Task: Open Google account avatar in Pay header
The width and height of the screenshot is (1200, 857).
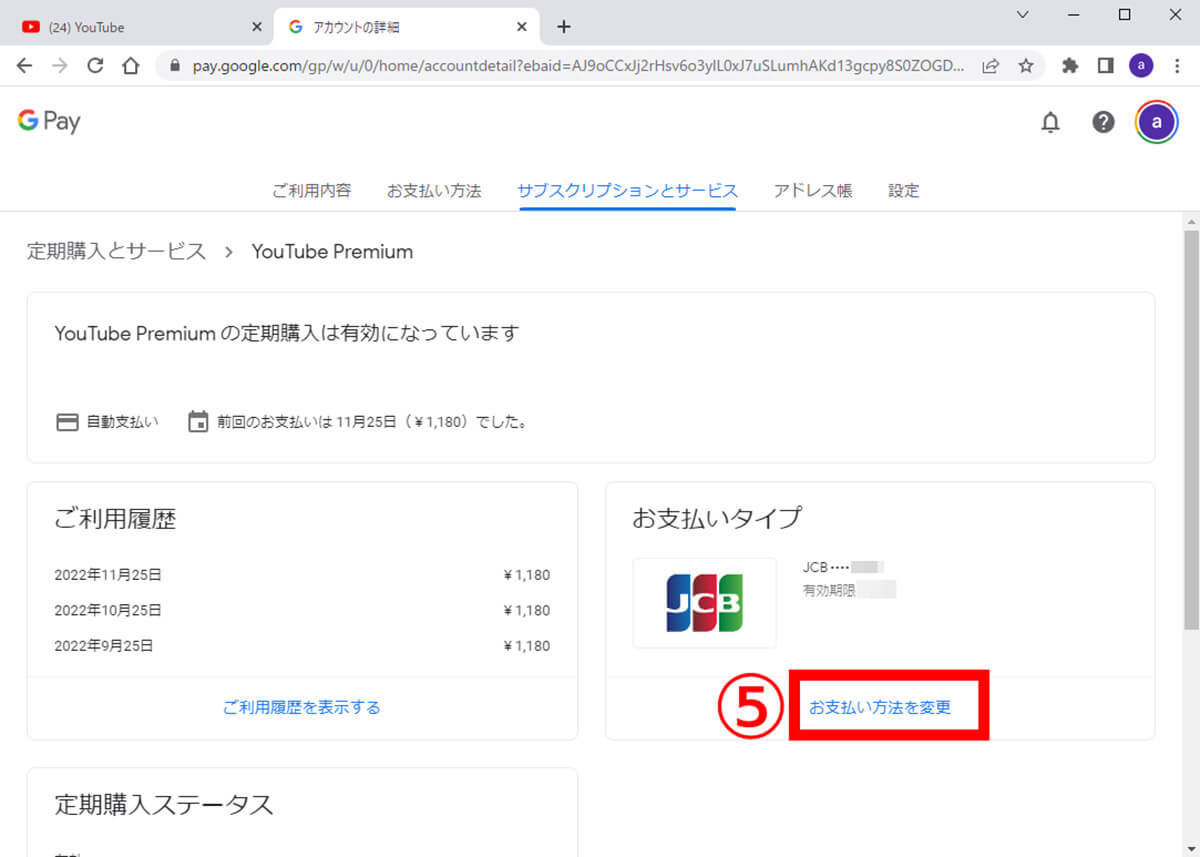Action: click(x=1157, y=122)
